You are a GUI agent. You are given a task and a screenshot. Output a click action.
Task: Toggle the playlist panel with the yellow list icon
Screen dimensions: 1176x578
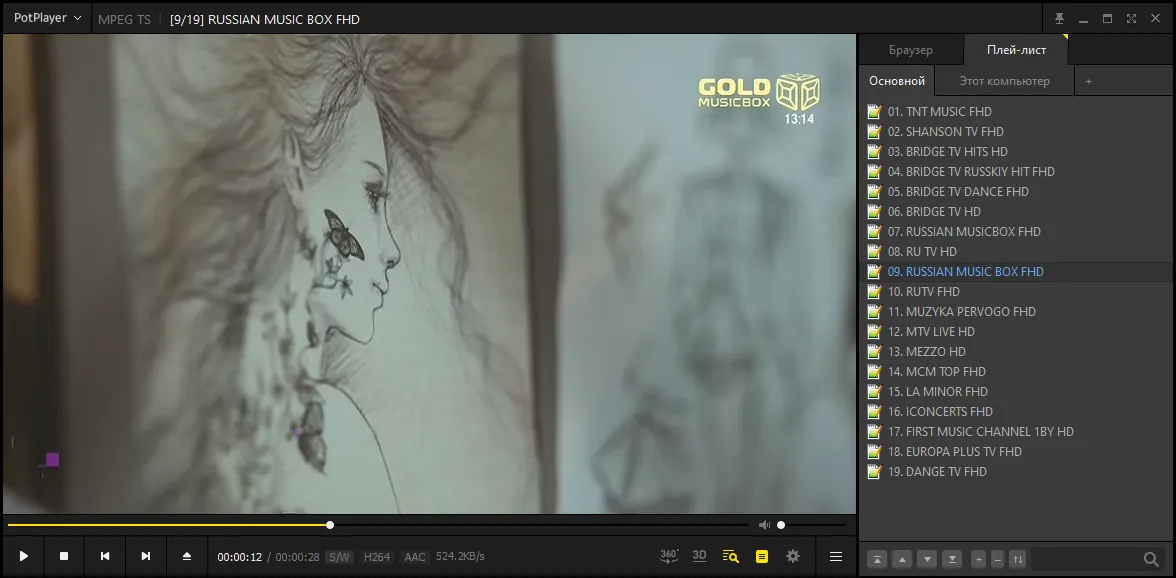pos(762,556)
